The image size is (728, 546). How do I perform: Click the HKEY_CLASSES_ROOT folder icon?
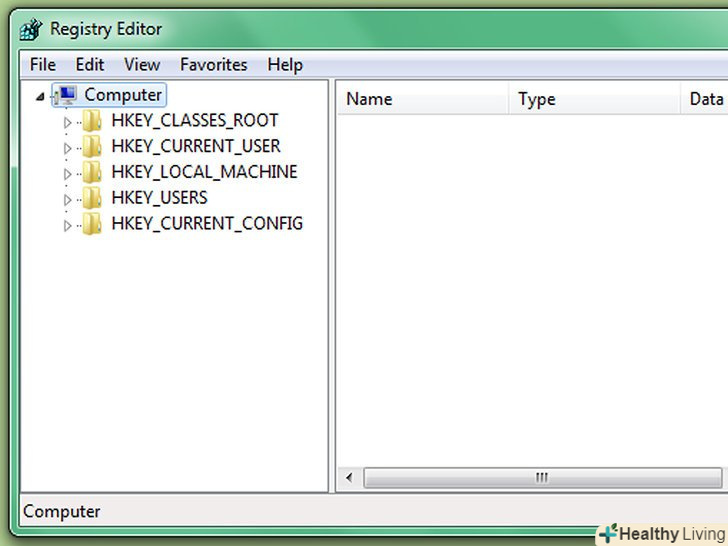[x=92, y=121]
